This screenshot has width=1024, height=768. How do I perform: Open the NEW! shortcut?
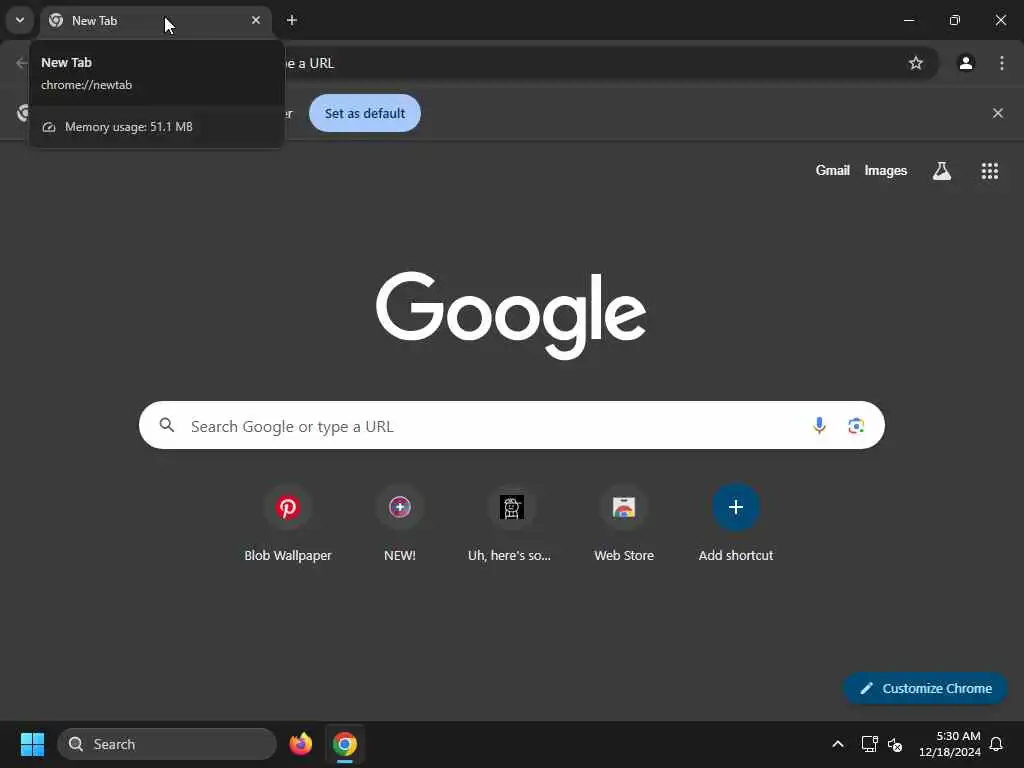point(400,522)
